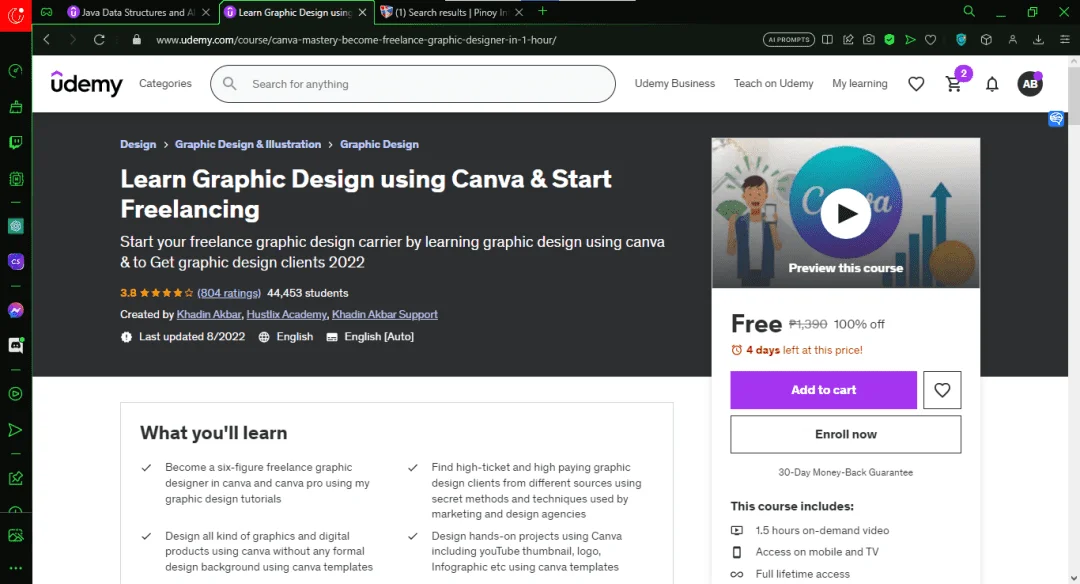Screen dimensions: 1080x584
Task: Open Teach on Udemy
Action: click(773, 83)
